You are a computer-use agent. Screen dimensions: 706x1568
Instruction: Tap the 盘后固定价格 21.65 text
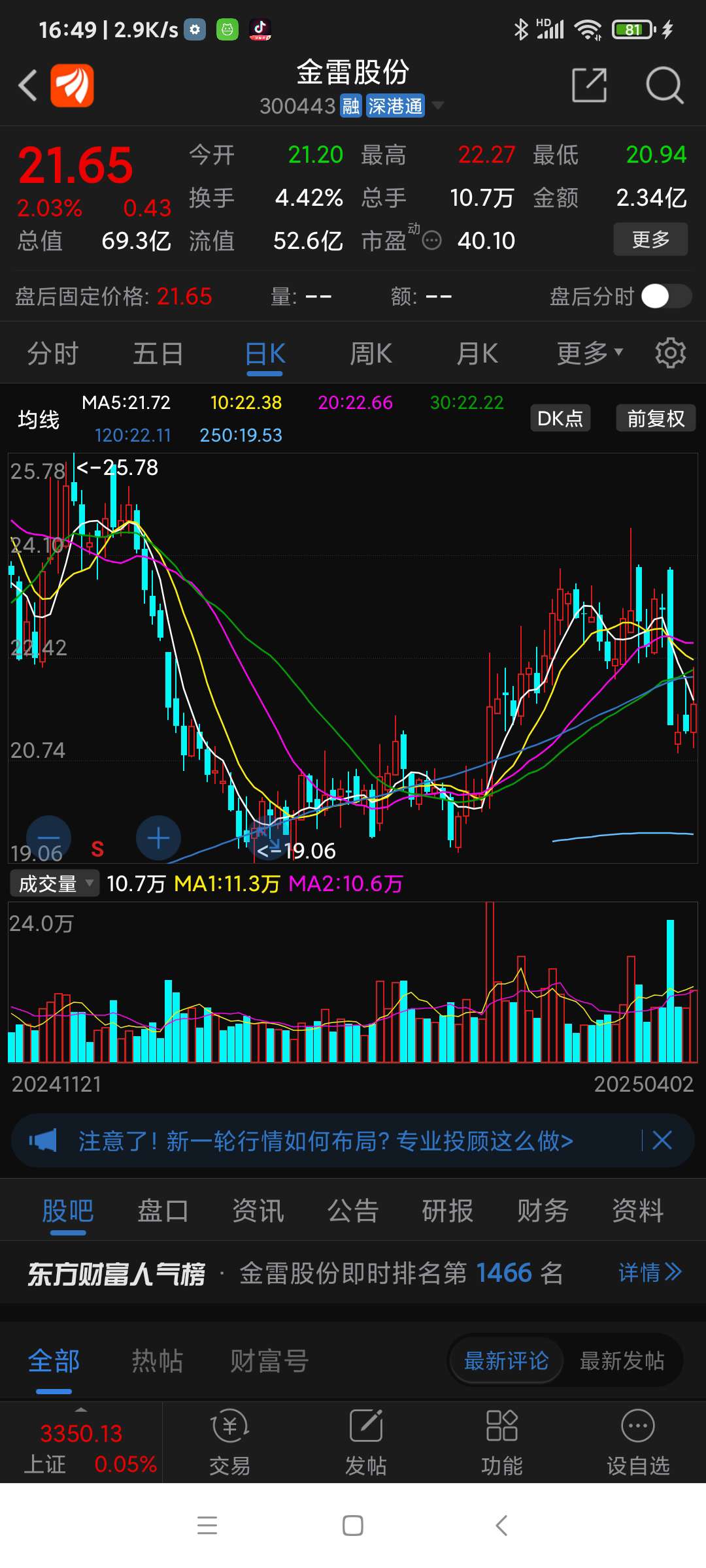[114, 297]
